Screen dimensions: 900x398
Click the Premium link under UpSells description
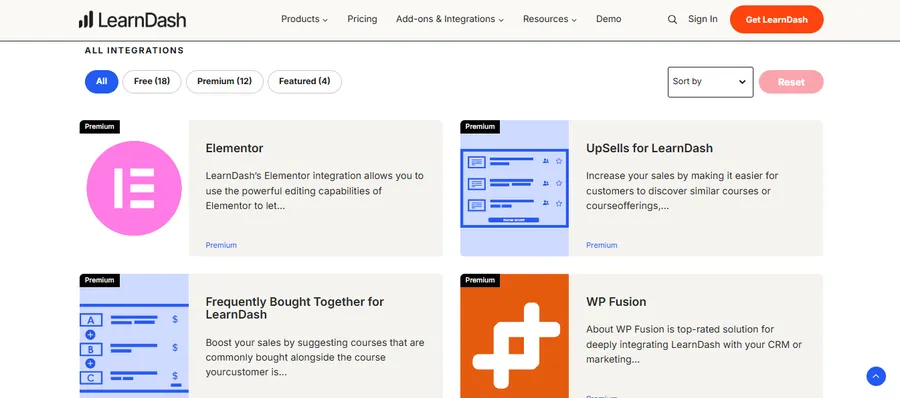602,245
